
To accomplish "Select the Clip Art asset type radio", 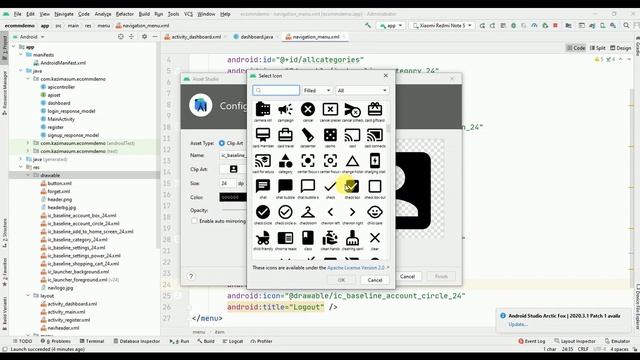I will pos(222,143).
